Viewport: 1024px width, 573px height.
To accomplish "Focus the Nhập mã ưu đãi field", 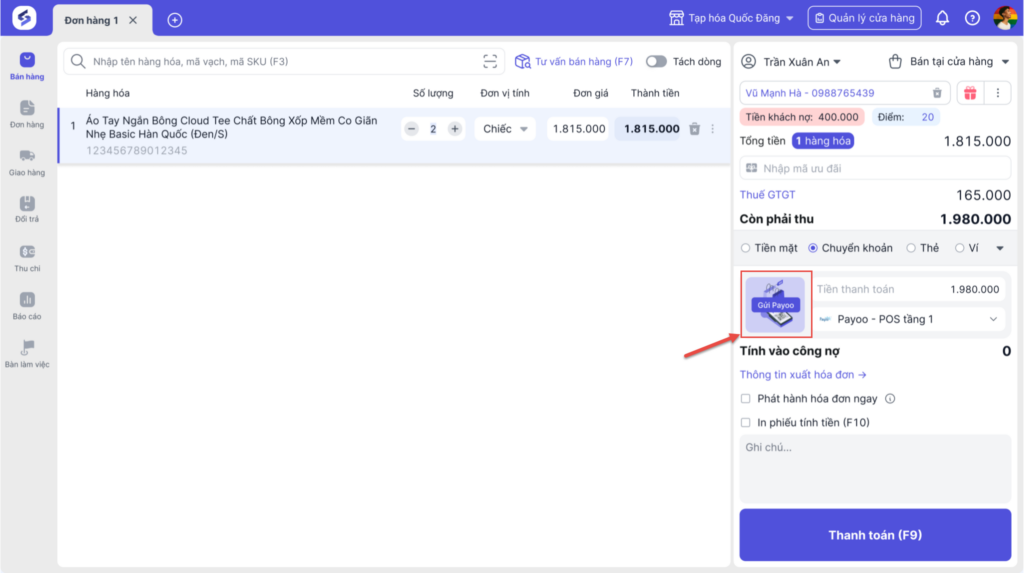I will pos(875,169).
